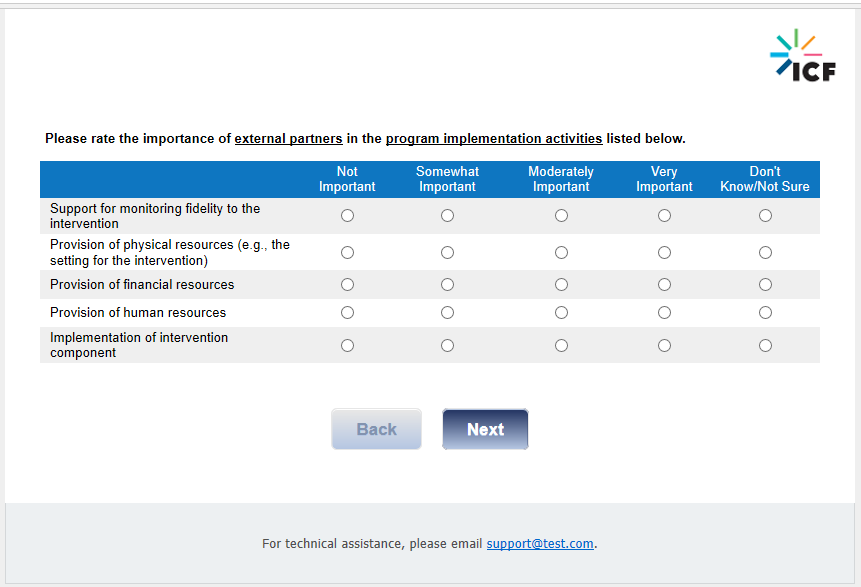Mark financial resources as Don't Know/Not Sure
This screenshot has width=861, height=587.
tap(765, 285)
